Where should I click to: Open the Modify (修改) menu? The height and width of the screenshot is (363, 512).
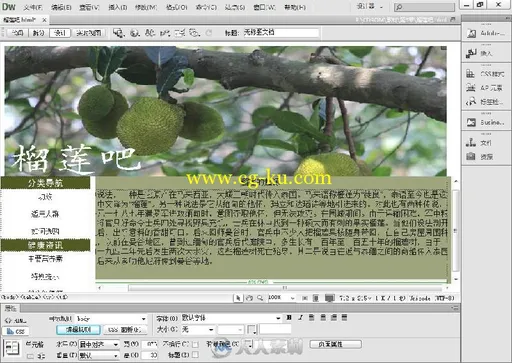146,7
